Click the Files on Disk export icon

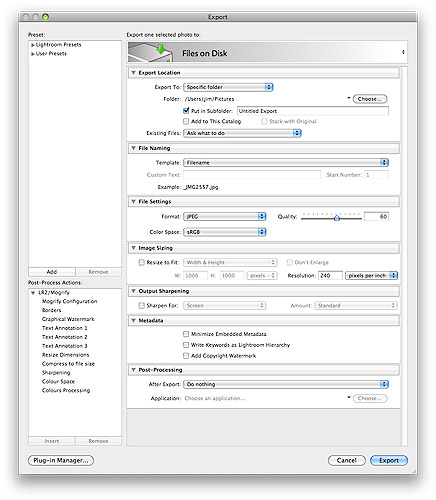[151, 52]
